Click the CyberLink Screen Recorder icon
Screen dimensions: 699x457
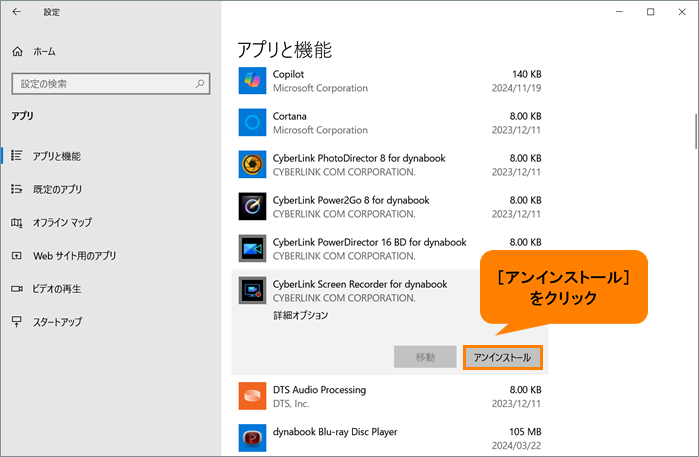tap(252, 290)
